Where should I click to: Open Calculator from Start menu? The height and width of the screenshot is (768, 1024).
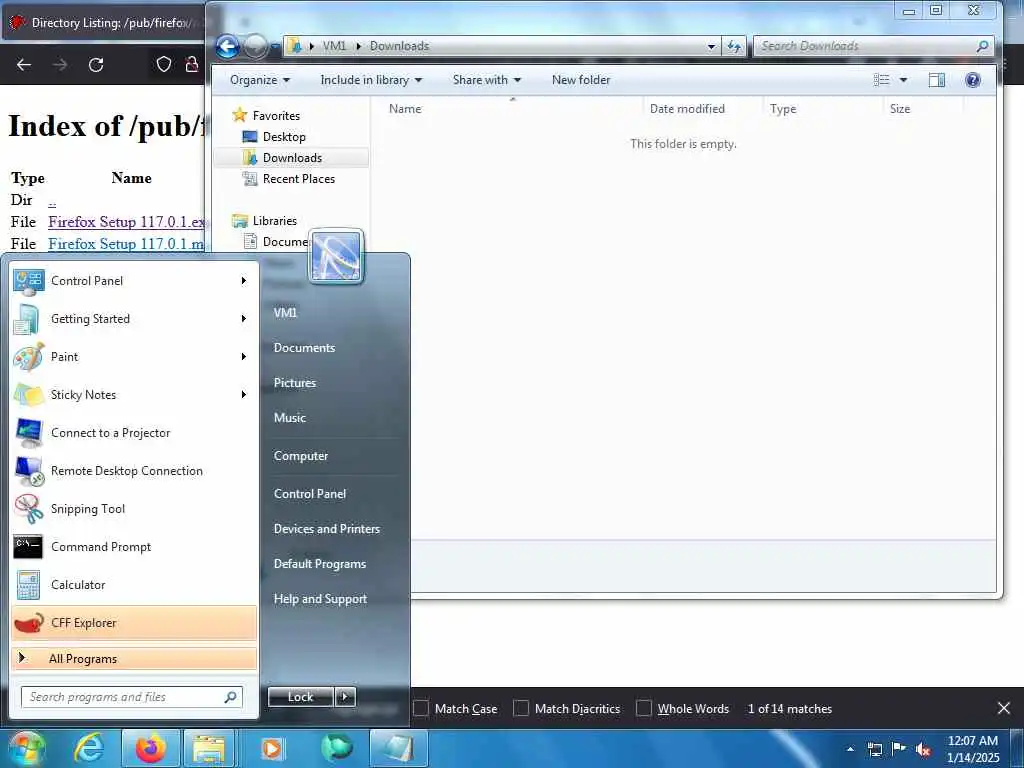pos(134,584)
